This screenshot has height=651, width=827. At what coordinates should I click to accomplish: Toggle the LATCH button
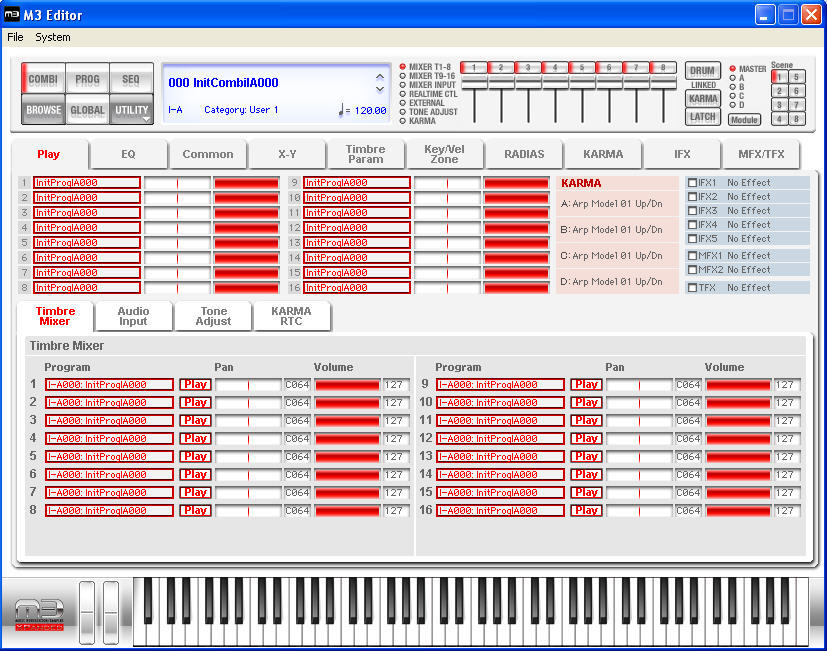(x=703, y=117)
